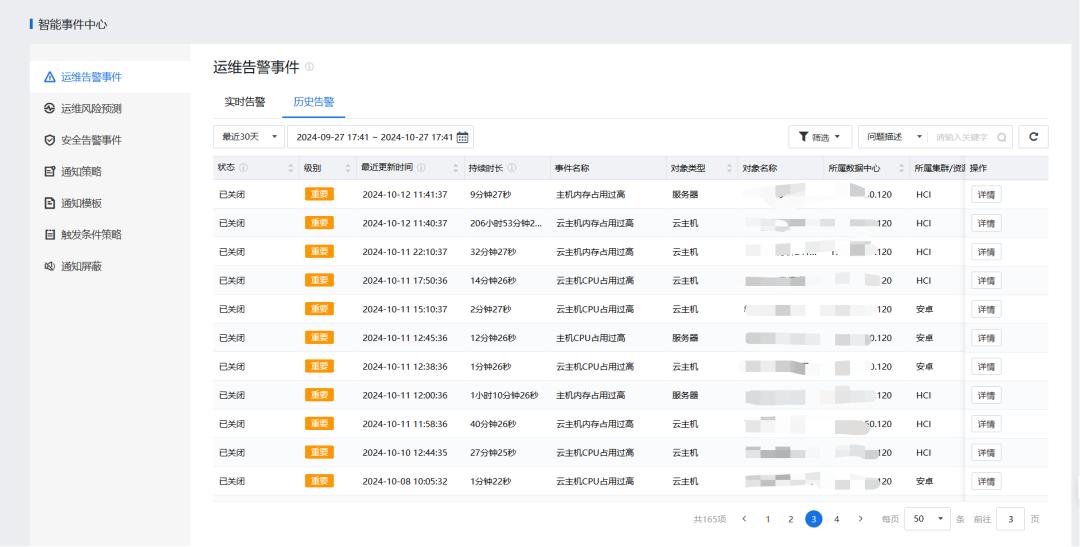The image size is (1080, 547).
Task: Click the date range input field
Action: (380, 136)
